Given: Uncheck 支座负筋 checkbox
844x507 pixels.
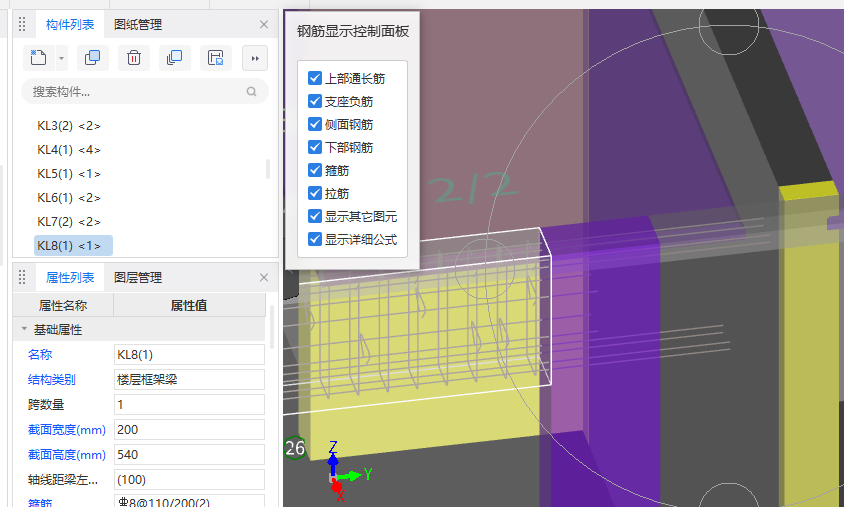Looking at the screenshot, I should tap(315, 101).
